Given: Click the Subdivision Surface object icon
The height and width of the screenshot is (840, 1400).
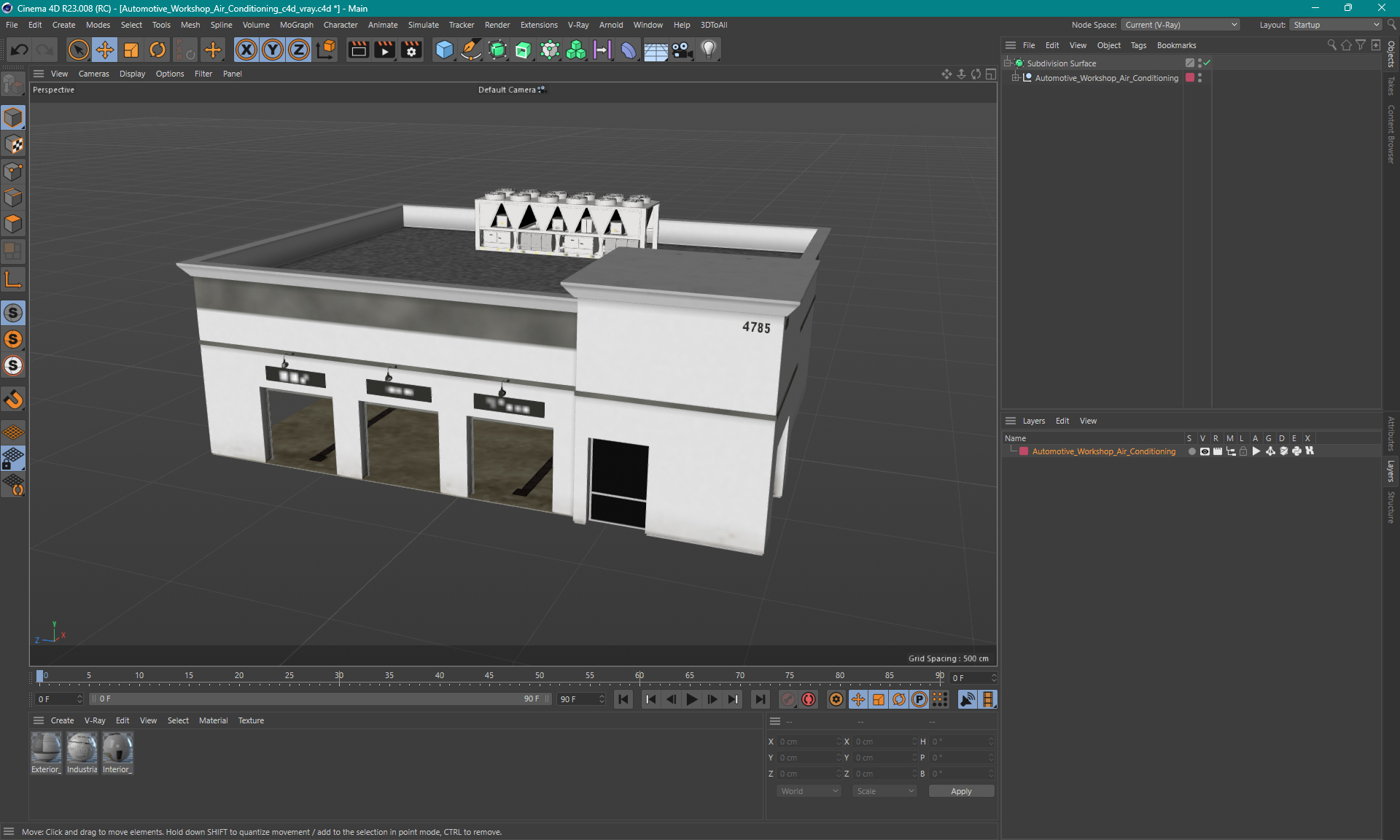Looking at the screenshot, I should tap(1021, 62).
